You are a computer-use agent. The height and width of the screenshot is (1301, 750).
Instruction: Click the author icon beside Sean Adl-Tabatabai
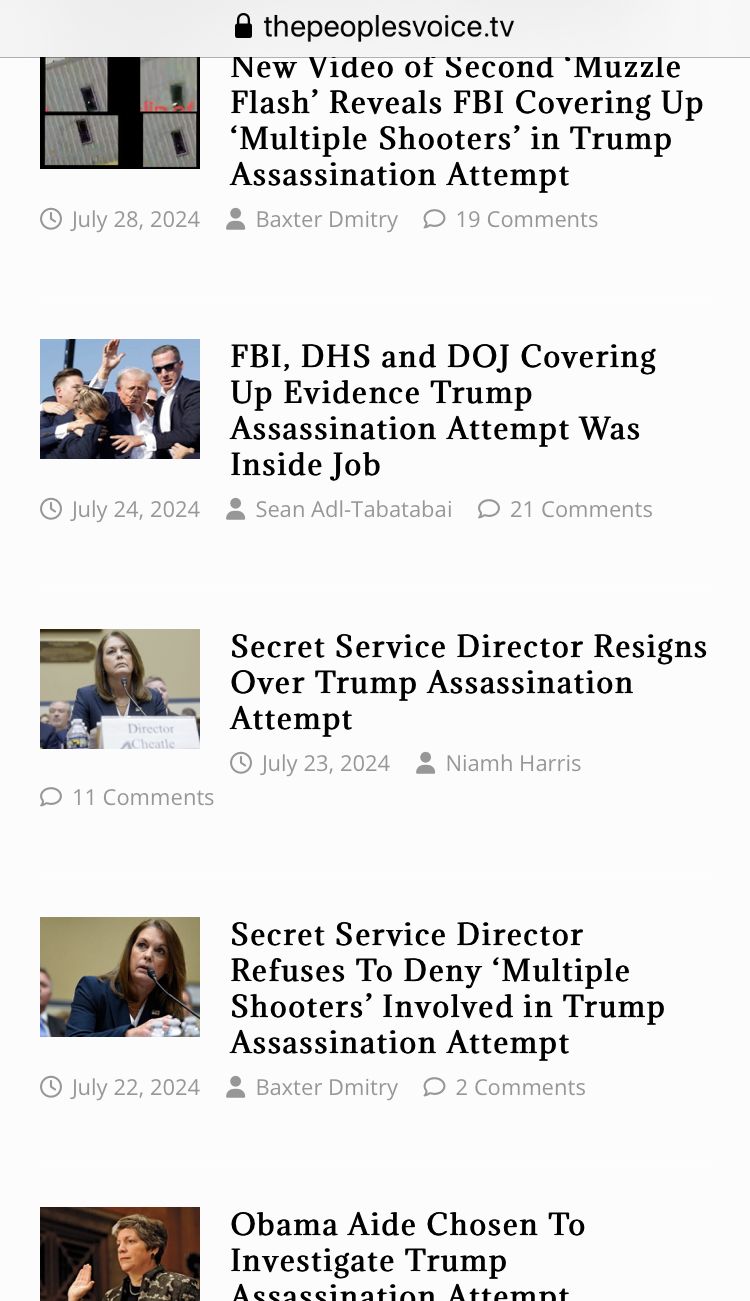236,509
